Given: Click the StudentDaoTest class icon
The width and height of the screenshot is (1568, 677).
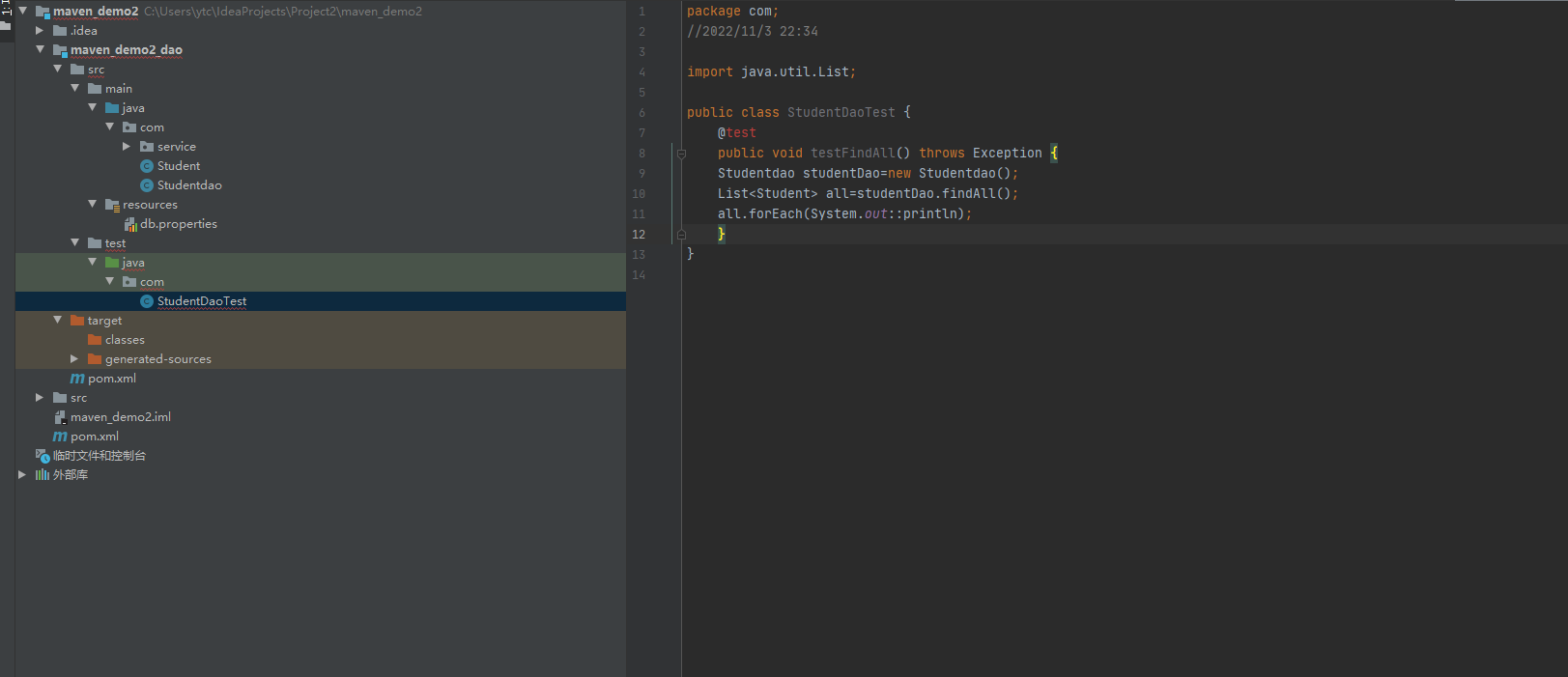Looking at the screenshot, I should coord(147,301).
